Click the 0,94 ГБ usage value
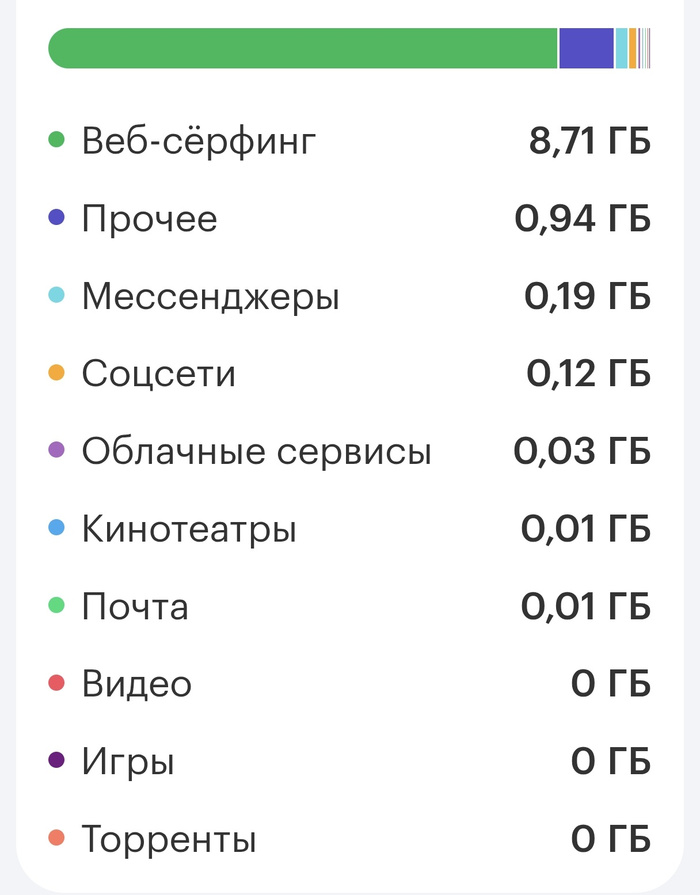Screen dimensions: 700x895 (x=583, y=219)
